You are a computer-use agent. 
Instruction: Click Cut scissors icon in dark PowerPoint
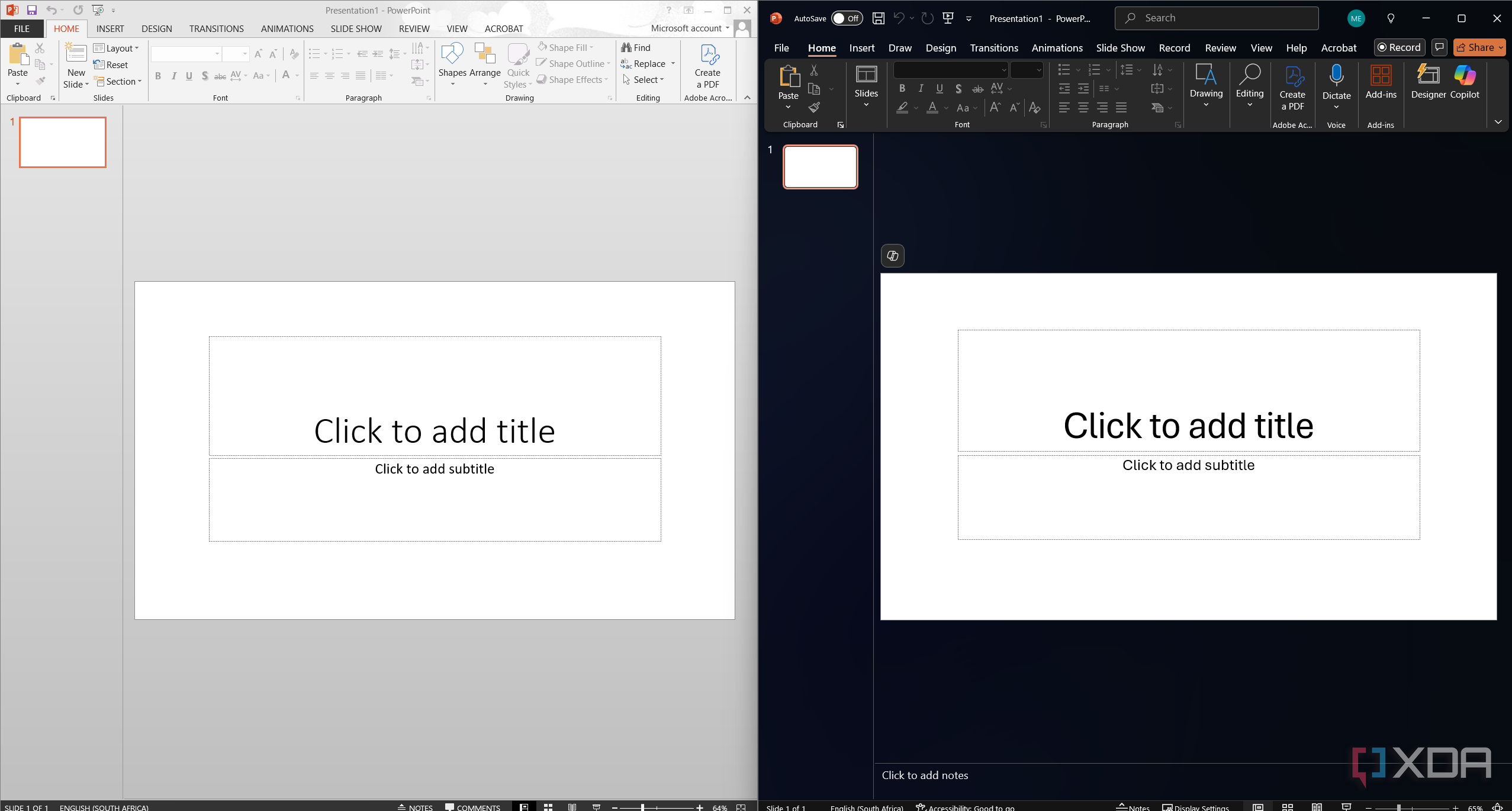click(814, 70)
